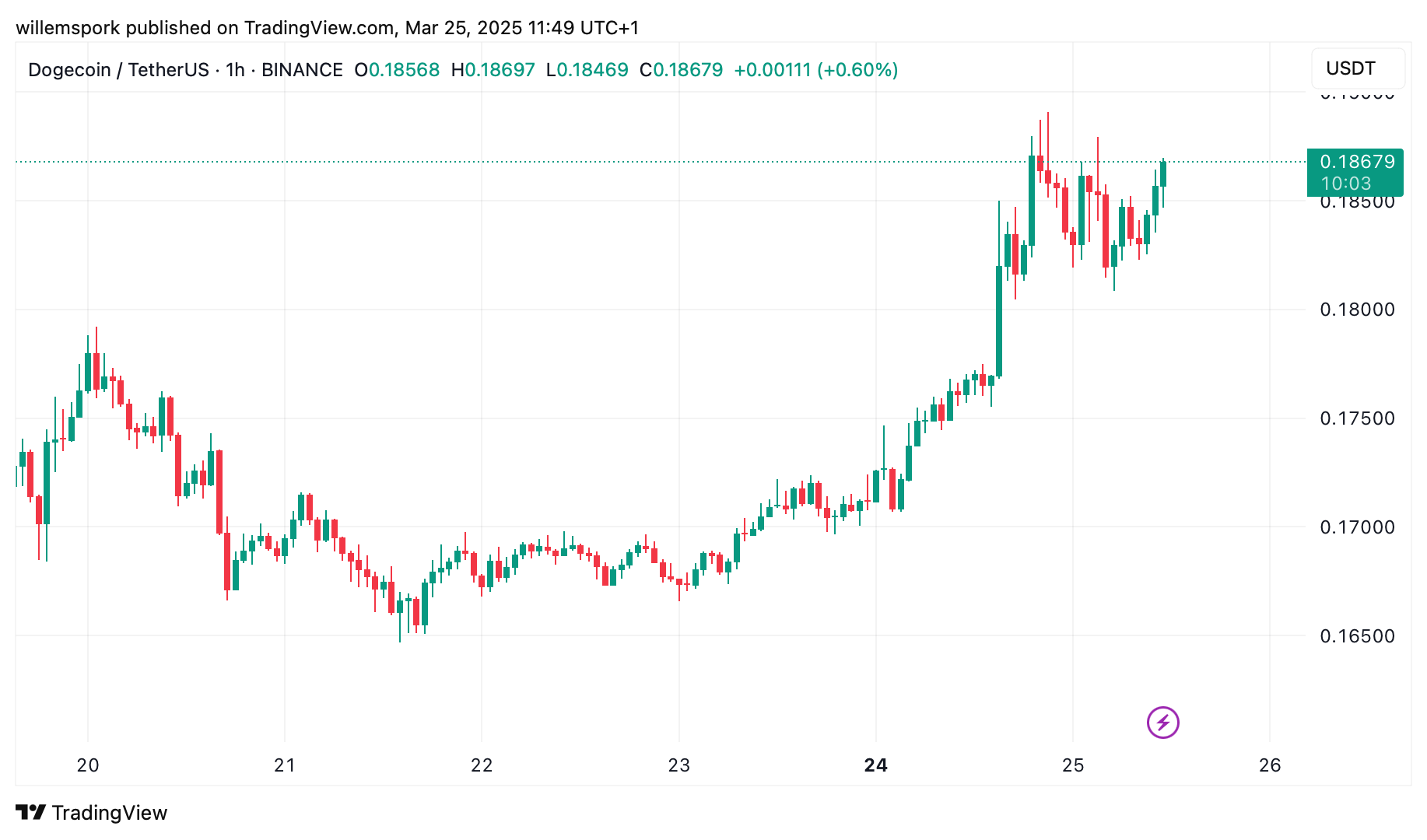This screenshot has height=840, width=1427.
Task: Click the 0.16500 price scale label
Action: click(1357, 636)
